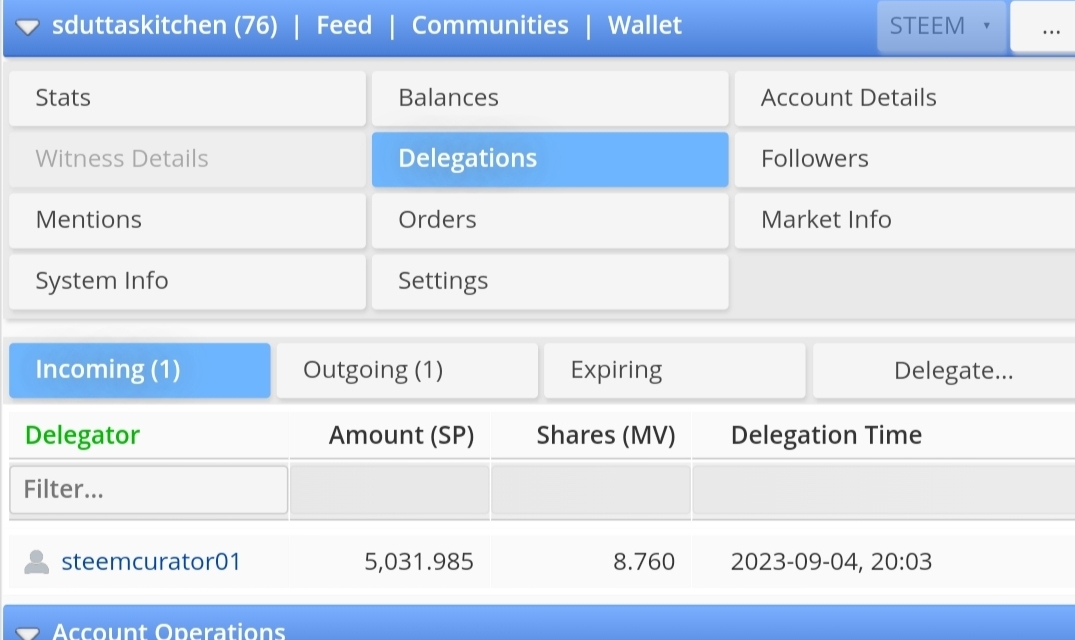Open the STEEM chain dropdown

coord(941,26)
